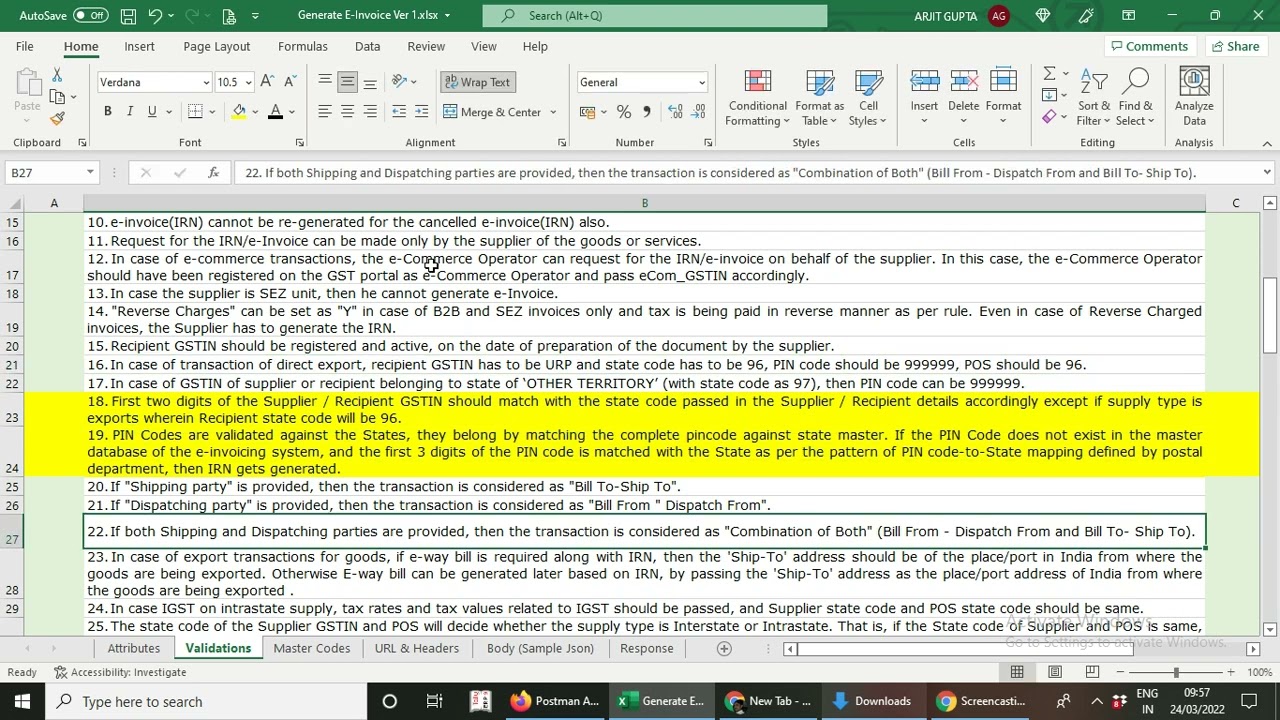Switch to Page Layout view in status bar

point(1054,672)
